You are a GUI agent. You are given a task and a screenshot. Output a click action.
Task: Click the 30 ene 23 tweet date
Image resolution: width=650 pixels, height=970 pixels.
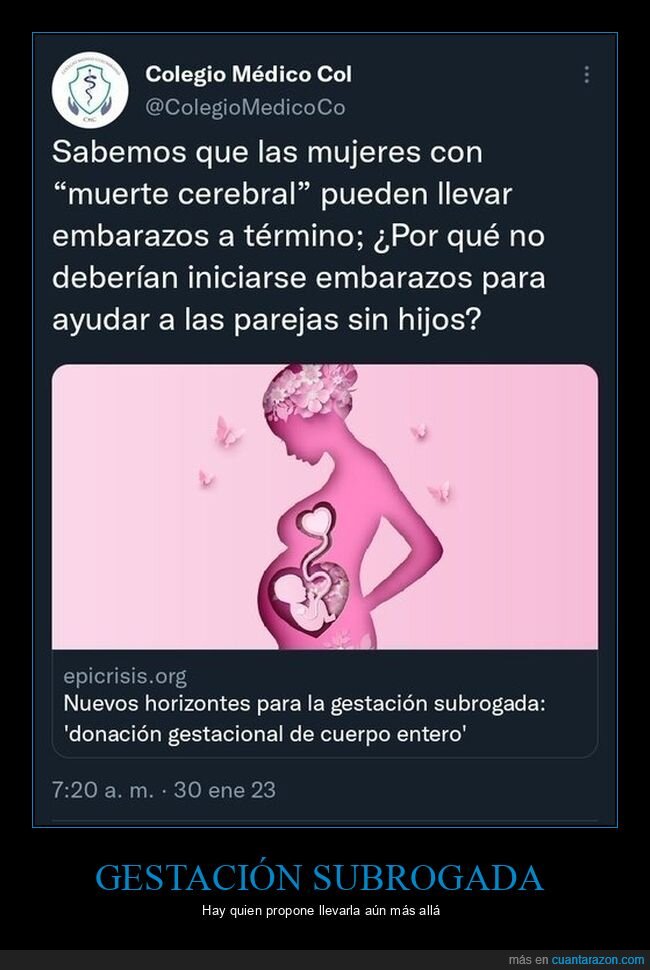tap(225, 790)
